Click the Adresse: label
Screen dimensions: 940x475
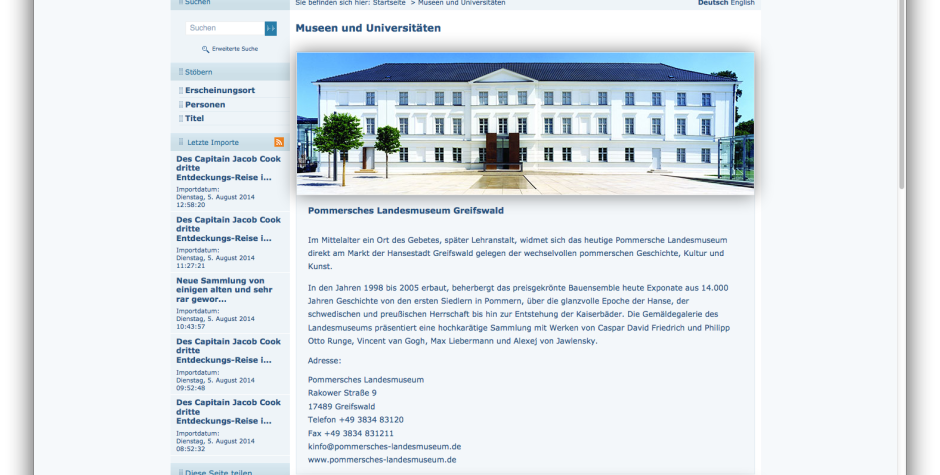[324, 360]
